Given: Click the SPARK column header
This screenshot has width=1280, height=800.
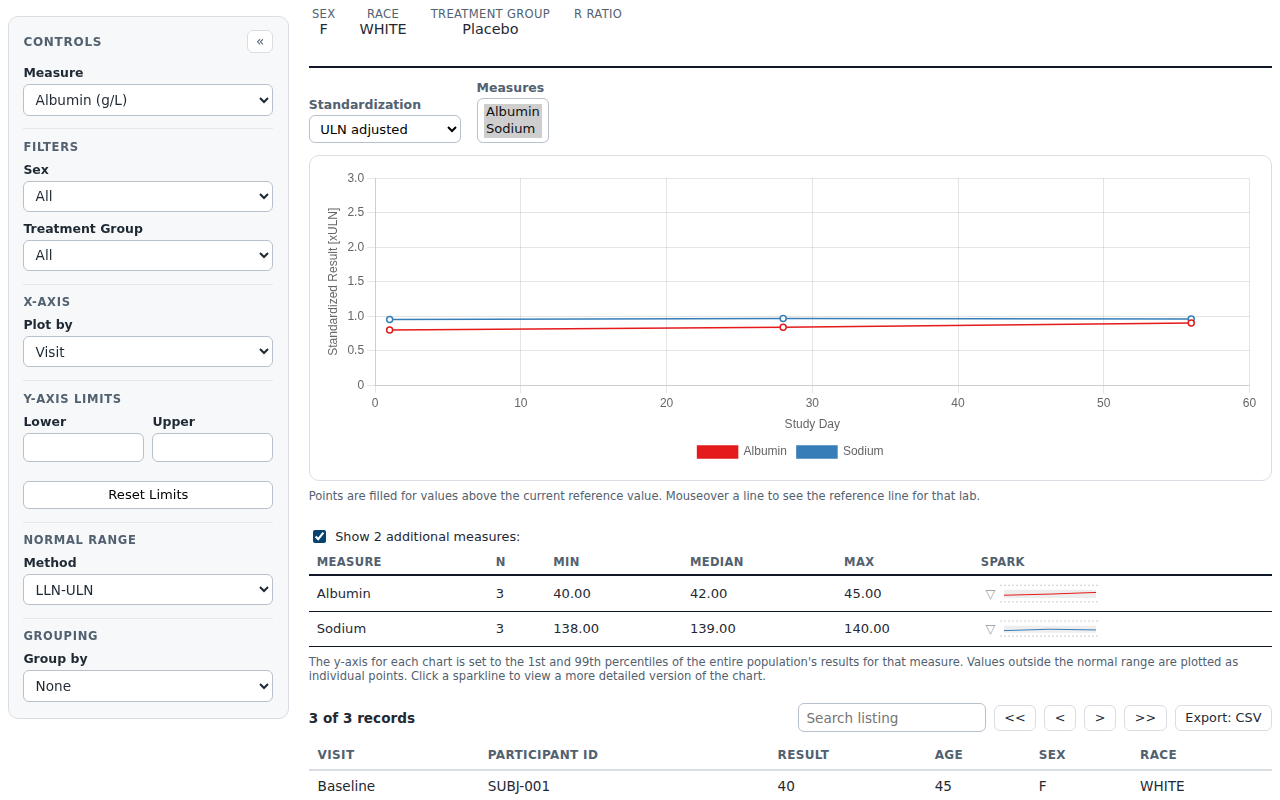Looking at the screenshot, I should [1003, 562].
